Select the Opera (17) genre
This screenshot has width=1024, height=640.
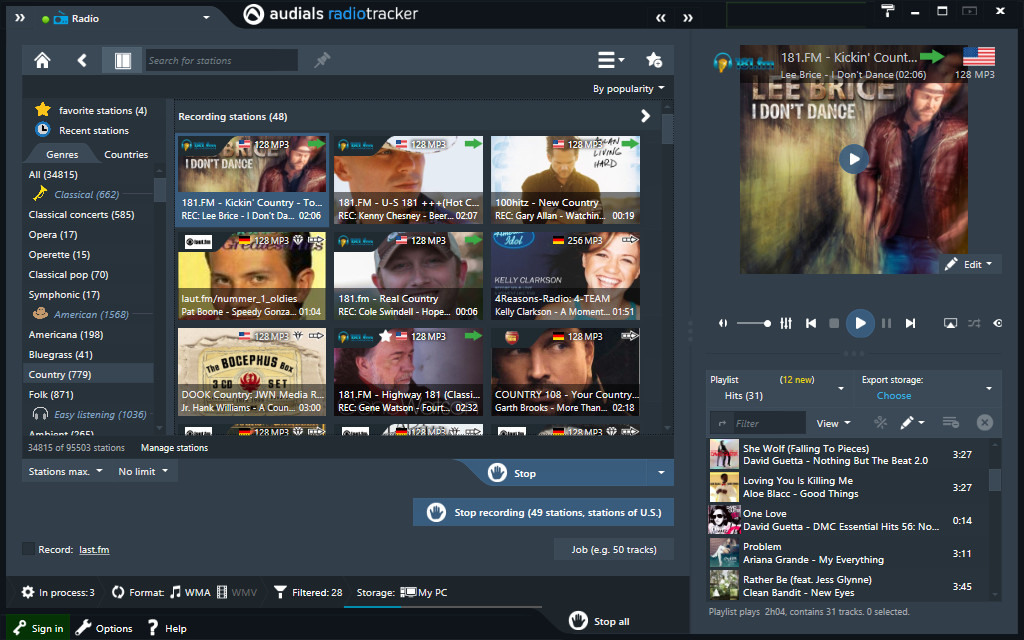coord(53,234)
